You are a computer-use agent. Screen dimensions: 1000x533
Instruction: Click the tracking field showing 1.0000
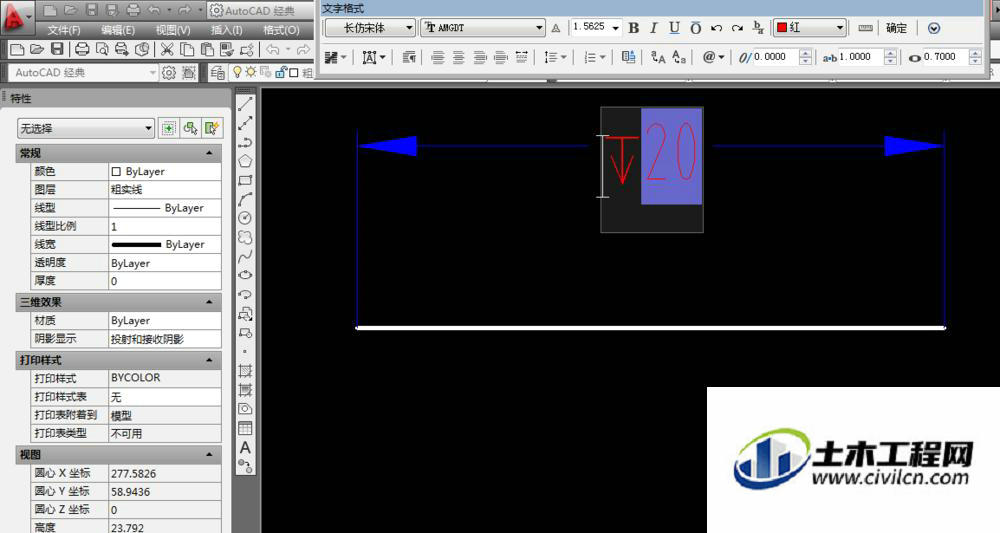[862, 57]
